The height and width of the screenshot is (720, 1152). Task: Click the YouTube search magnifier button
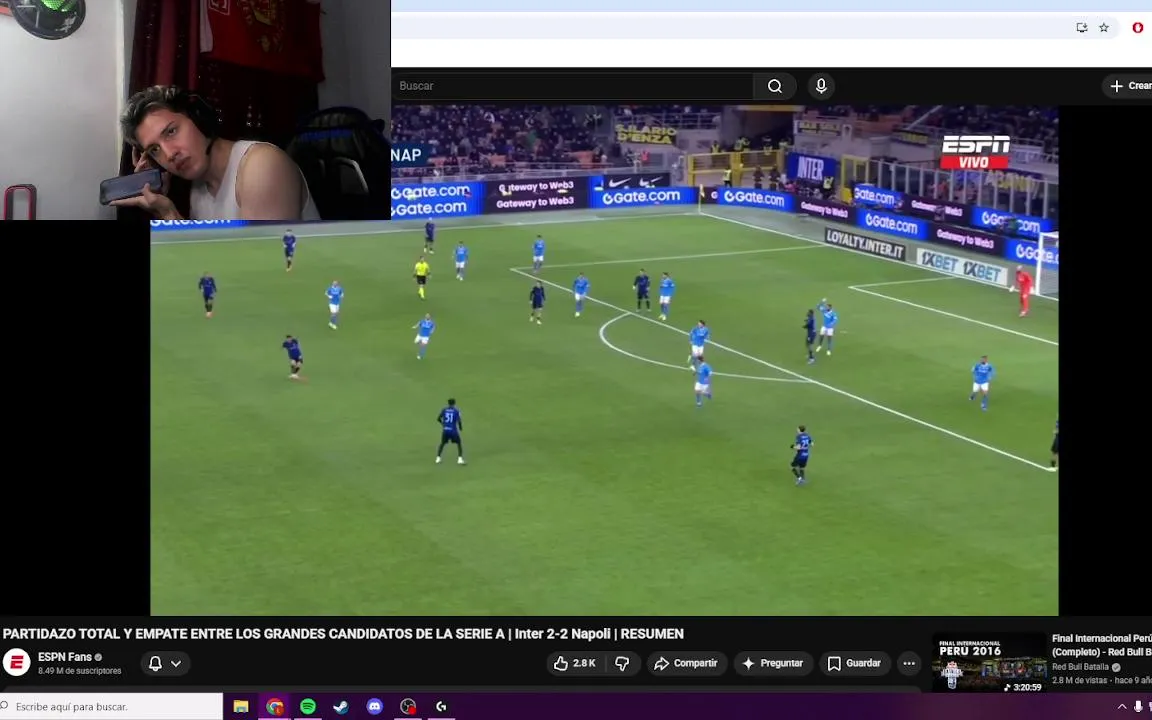tap(774, 86)
